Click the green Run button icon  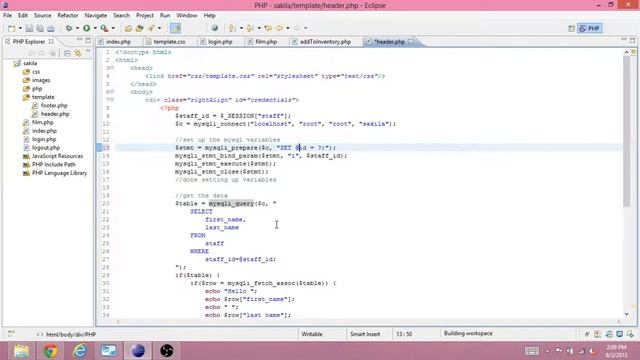(87, 28)
